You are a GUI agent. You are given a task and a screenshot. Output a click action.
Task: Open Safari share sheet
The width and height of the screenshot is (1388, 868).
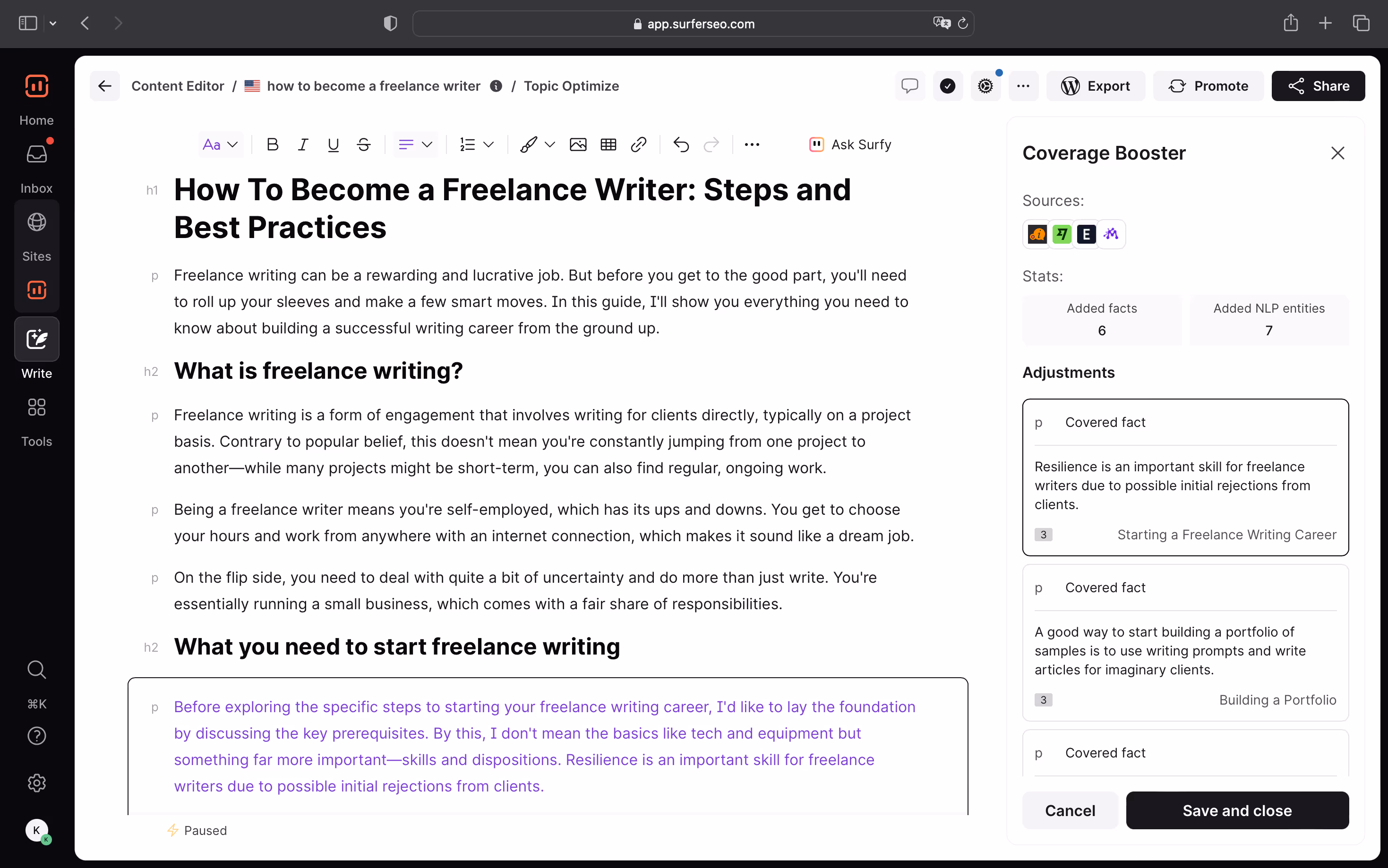pyautogui.click(x=1291, y=24)
